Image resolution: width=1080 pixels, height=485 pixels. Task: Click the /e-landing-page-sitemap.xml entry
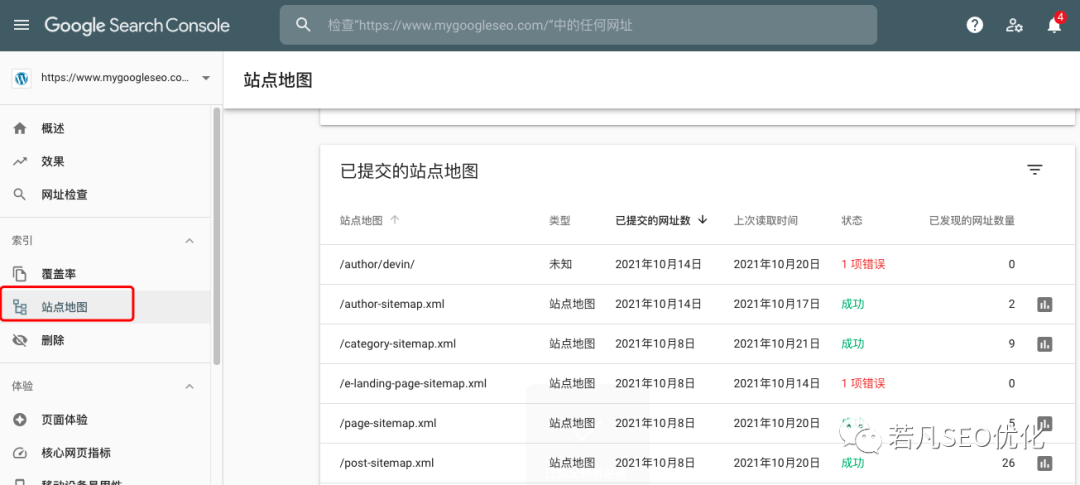[x=413, y=383]
